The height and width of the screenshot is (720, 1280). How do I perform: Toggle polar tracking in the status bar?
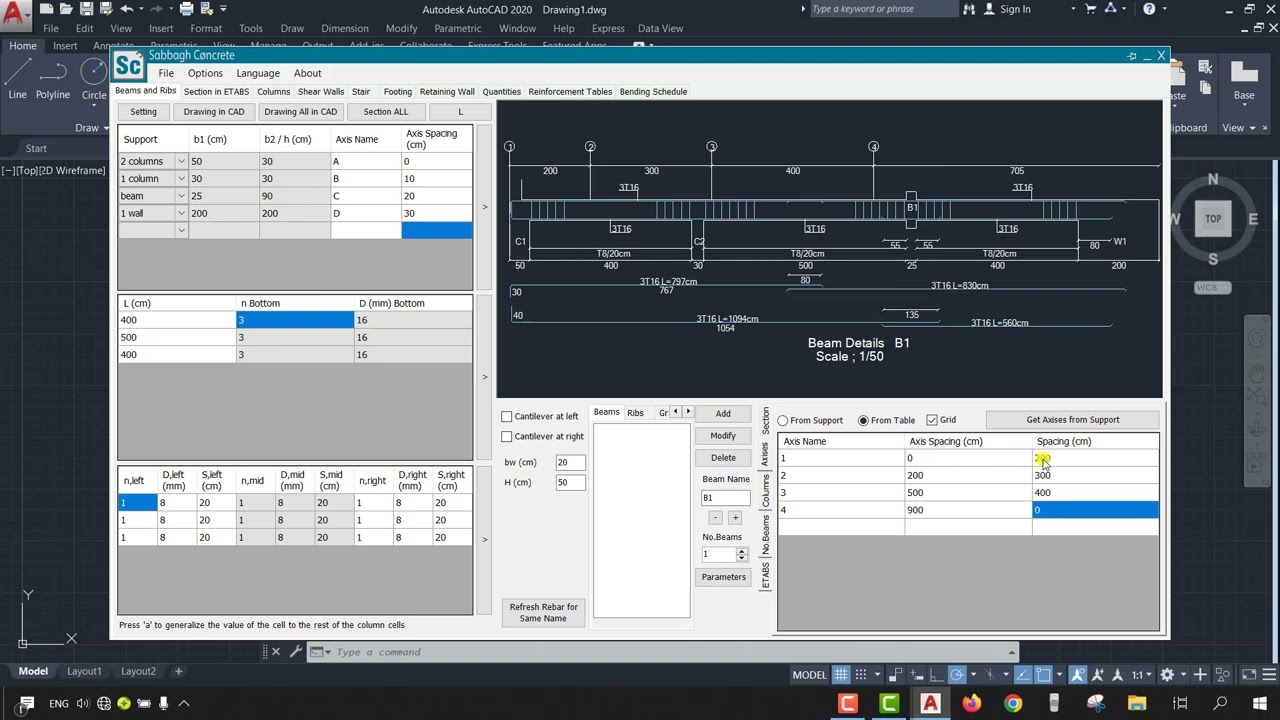click(957, 674)
